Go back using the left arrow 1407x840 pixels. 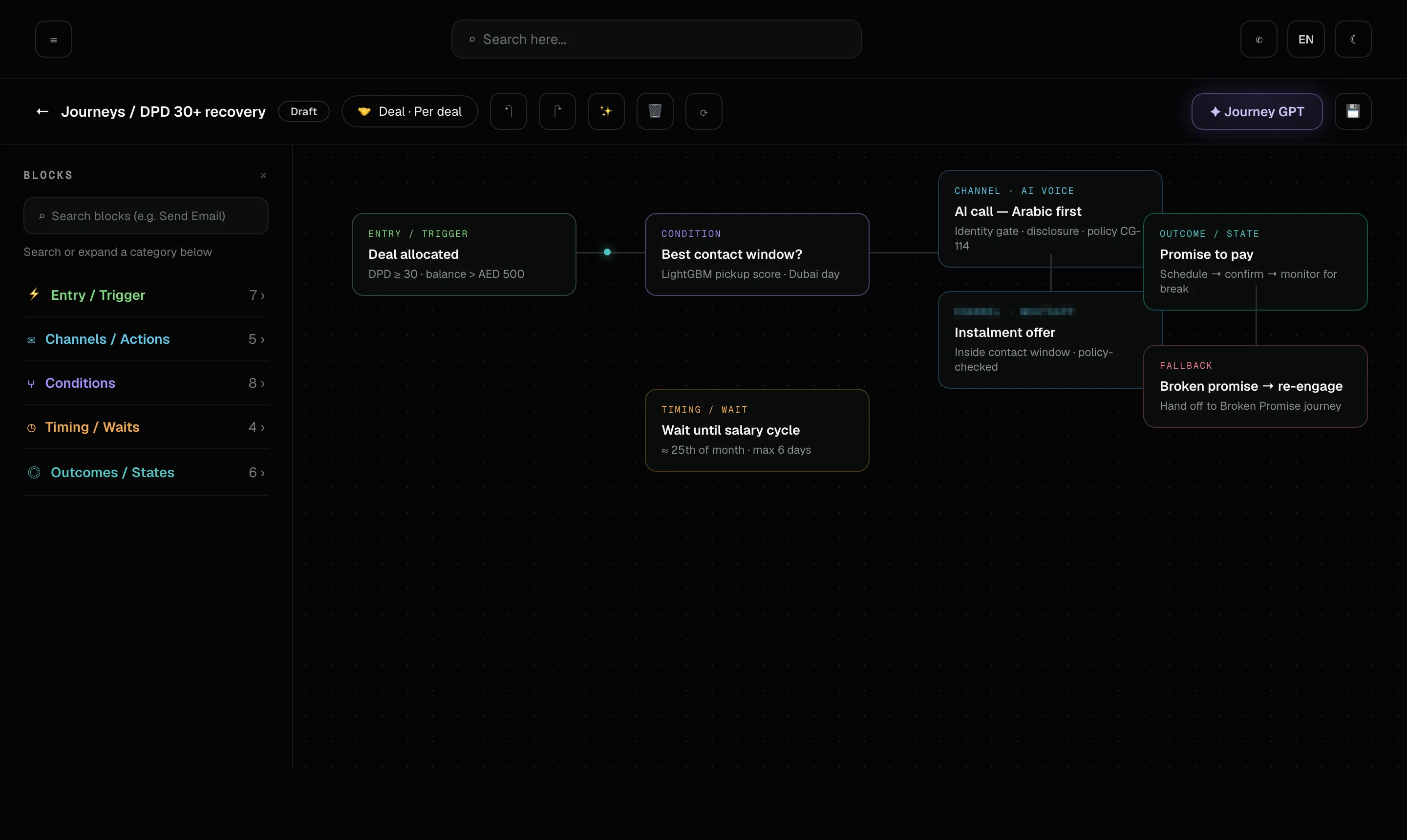click(x=43, y=111)
